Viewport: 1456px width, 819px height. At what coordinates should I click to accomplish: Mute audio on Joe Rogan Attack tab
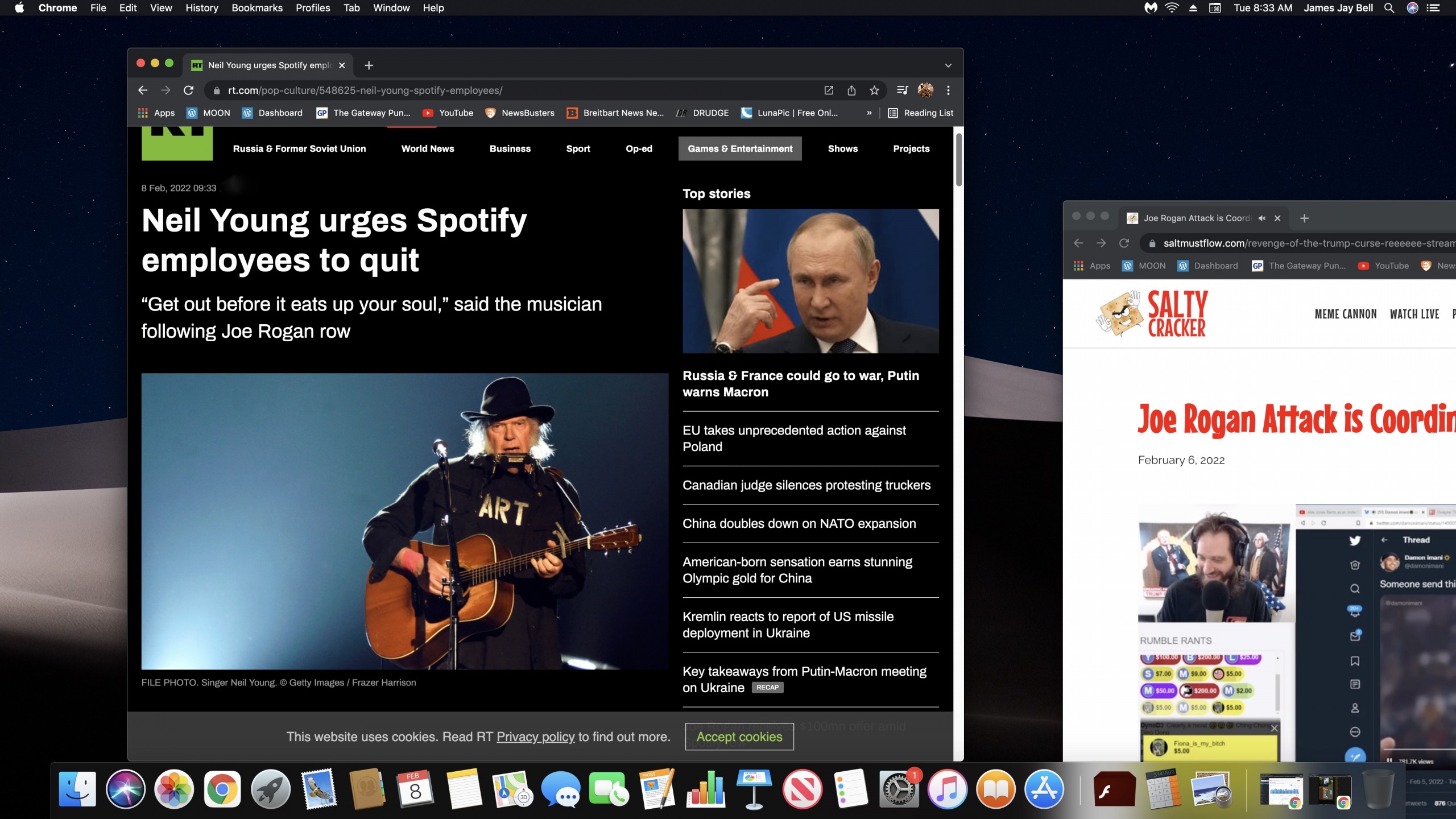pyautogui.click(x=1262, y=218)
